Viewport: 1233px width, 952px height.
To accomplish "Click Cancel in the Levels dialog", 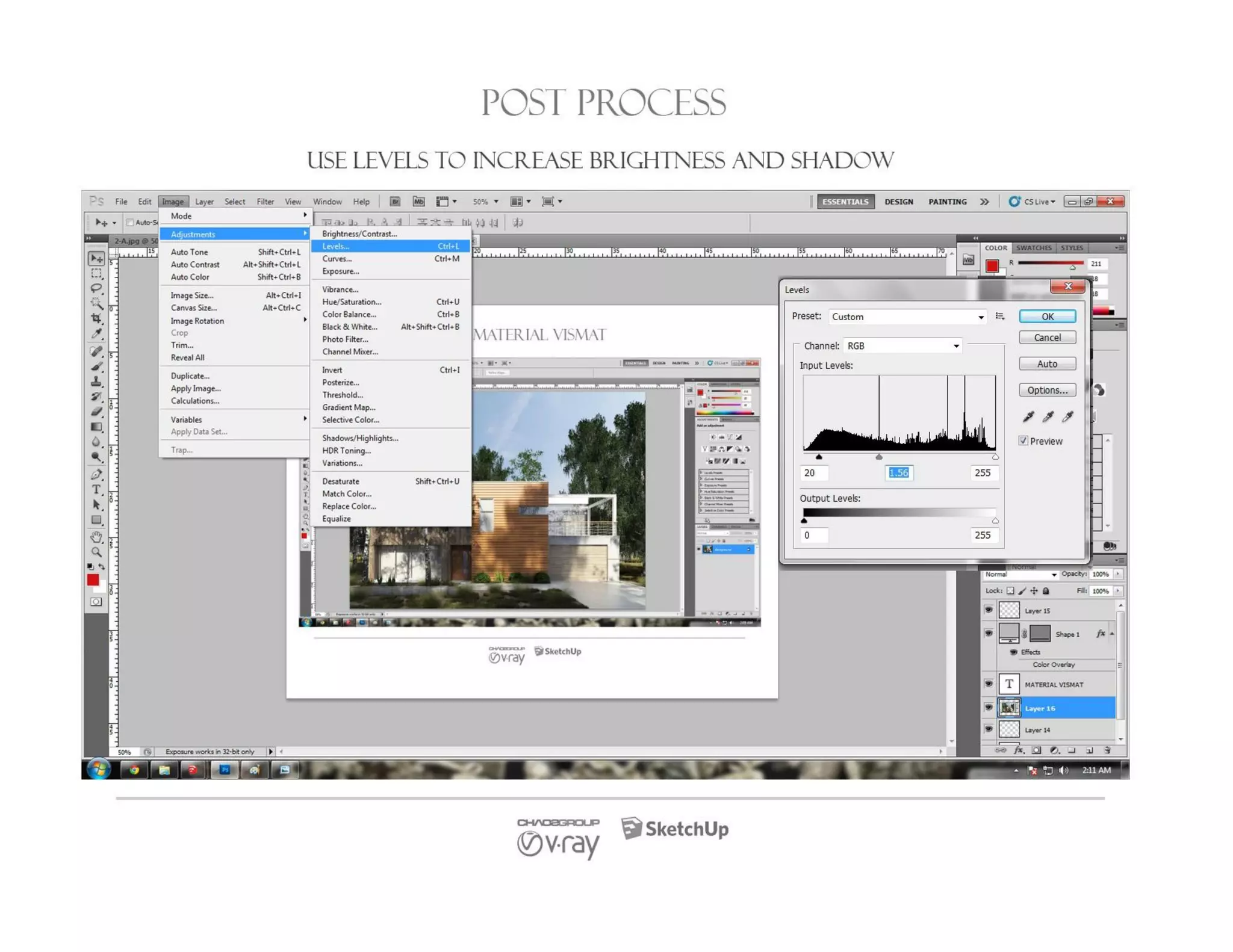I will [1047, 338].
